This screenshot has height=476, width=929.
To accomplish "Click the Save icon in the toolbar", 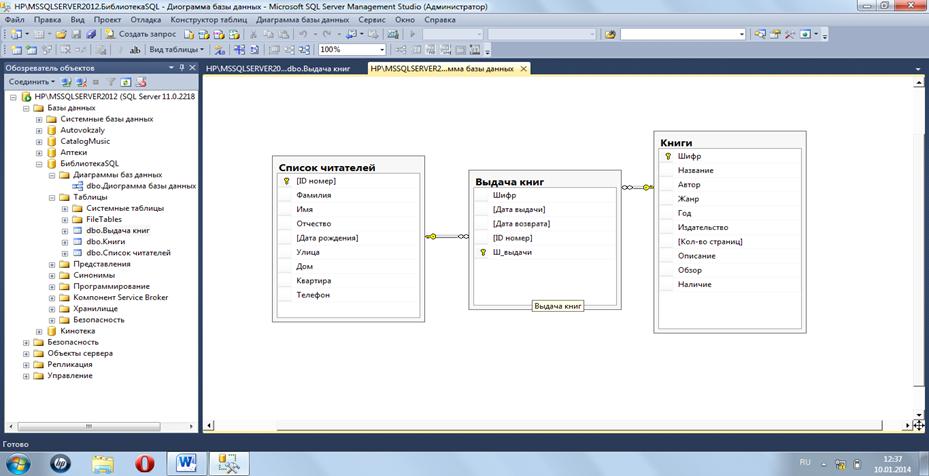I will point(76,34).
